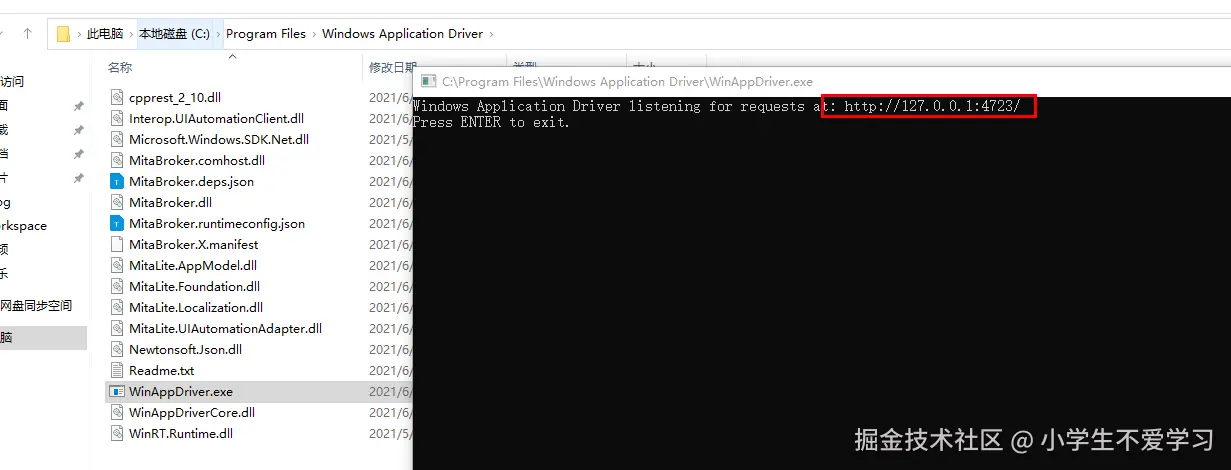Go to Program Files breadcrumb
Viewport: 1231px width, 470px height.
(266, 34)
